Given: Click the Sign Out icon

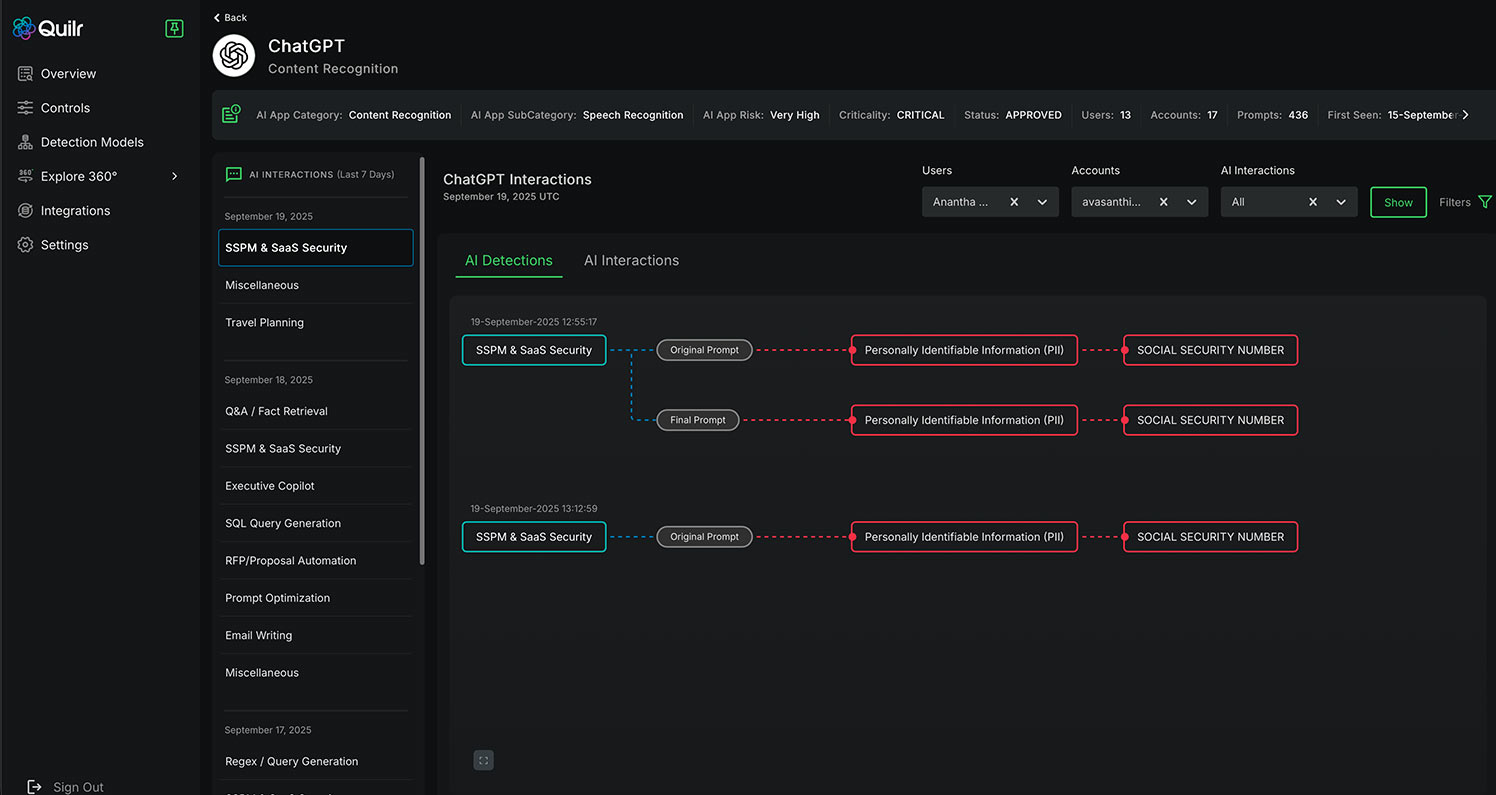Looking at the screenshot, I should point(34,787).
